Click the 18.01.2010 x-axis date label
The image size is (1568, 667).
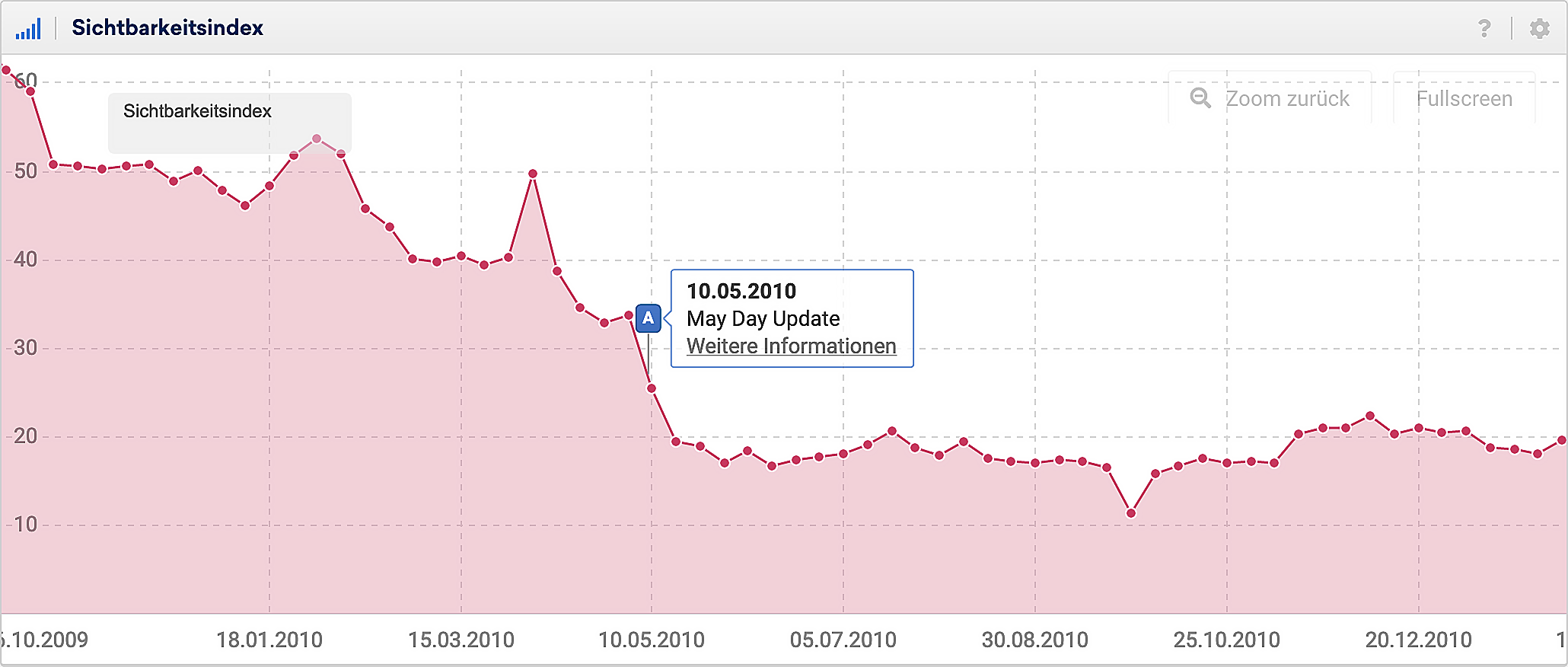[269, 640]
